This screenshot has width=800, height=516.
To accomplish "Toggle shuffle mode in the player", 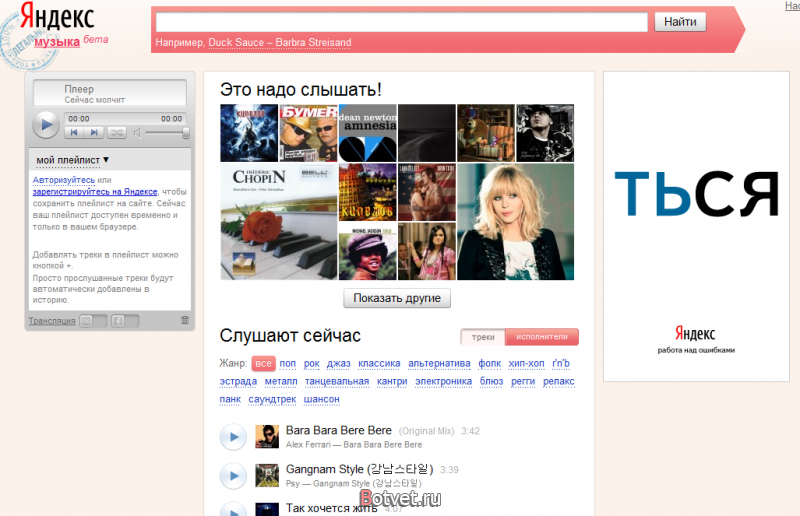I will coord(117,133).
